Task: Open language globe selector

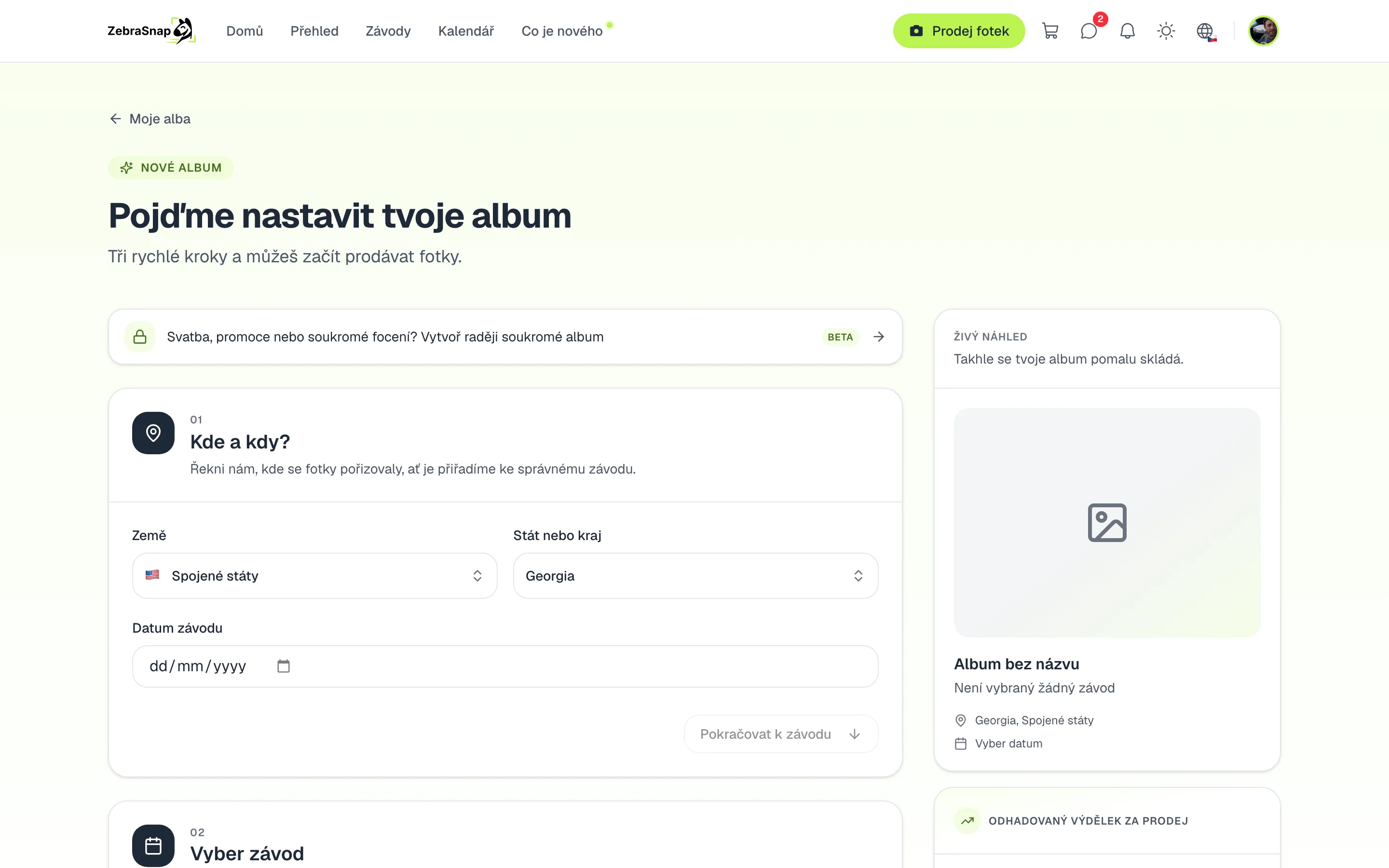Action: [x=1205, y=31]
